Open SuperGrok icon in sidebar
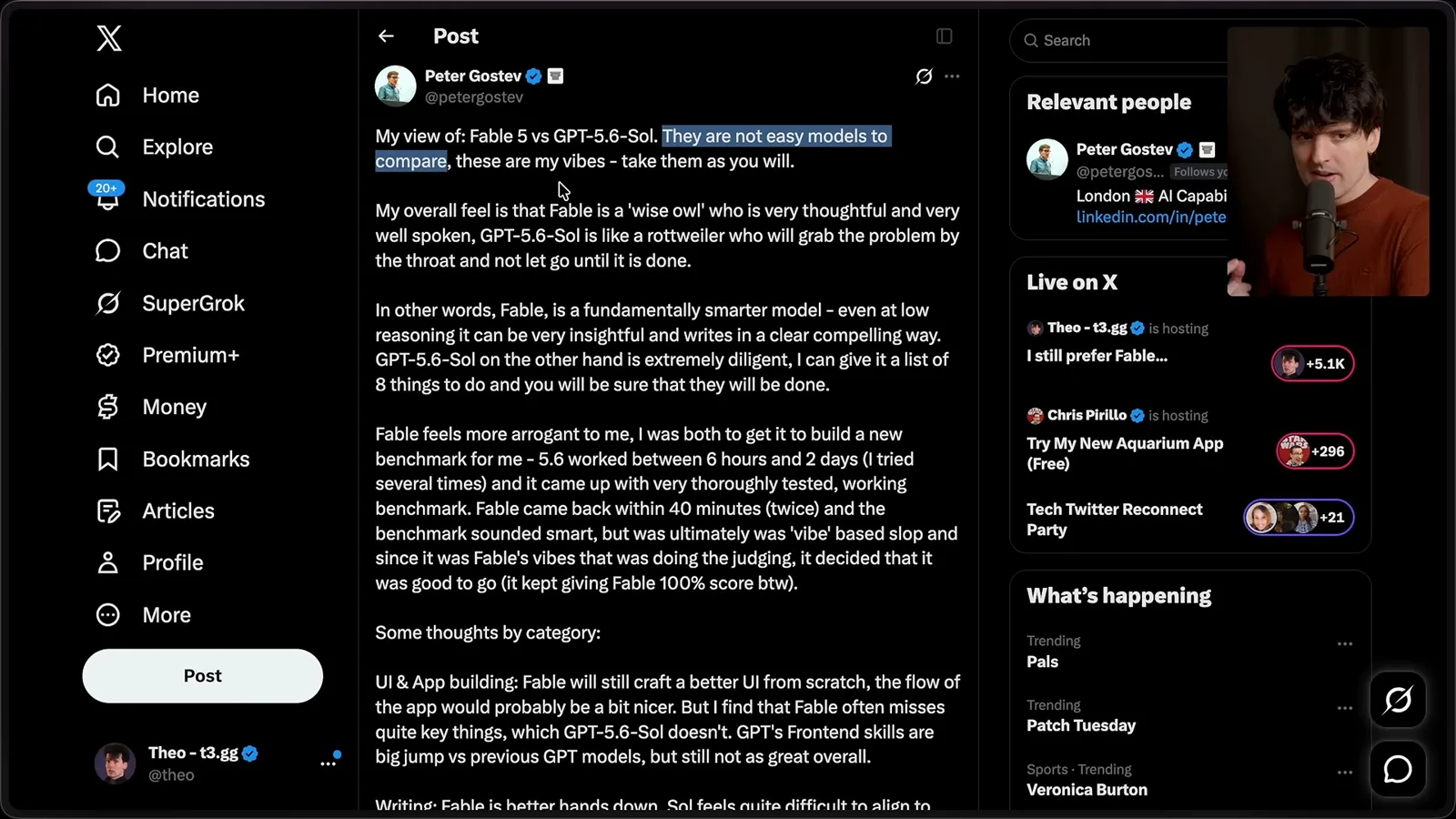This screenshot has width=1456, height=819. [x=108, y=303]
